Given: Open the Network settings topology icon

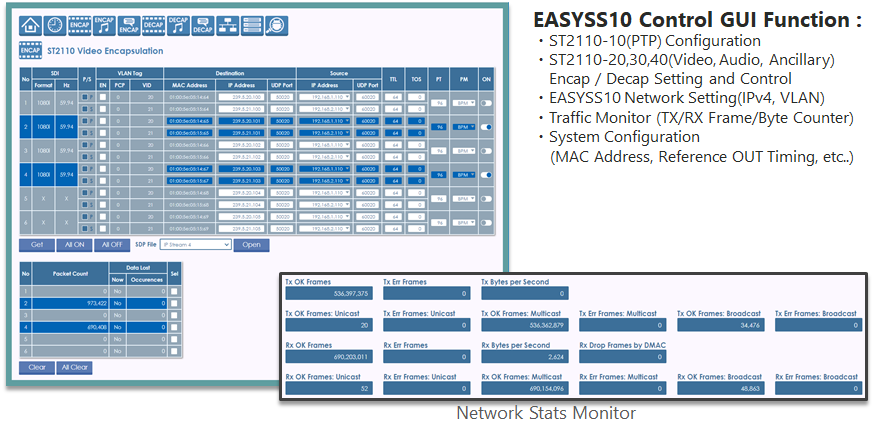Looking at the screenshot, I should (228, 26).
